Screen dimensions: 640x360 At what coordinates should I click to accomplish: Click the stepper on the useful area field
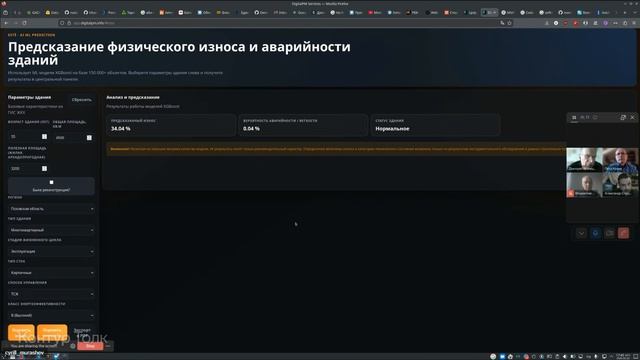[44, 168]
